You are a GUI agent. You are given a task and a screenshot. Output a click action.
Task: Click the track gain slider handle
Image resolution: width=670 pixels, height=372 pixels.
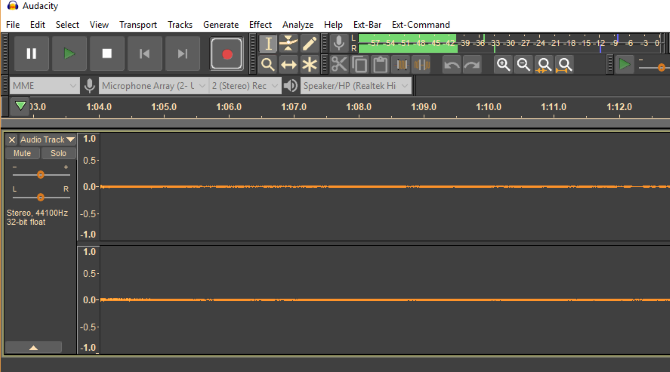point(41,175)
